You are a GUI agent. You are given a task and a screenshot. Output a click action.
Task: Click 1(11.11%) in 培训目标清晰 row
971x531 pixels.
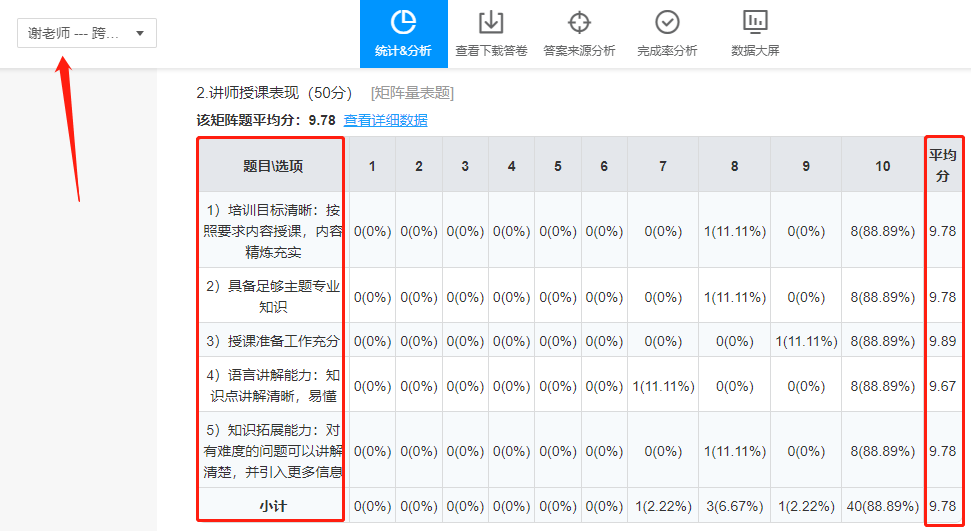click(734, 231)
